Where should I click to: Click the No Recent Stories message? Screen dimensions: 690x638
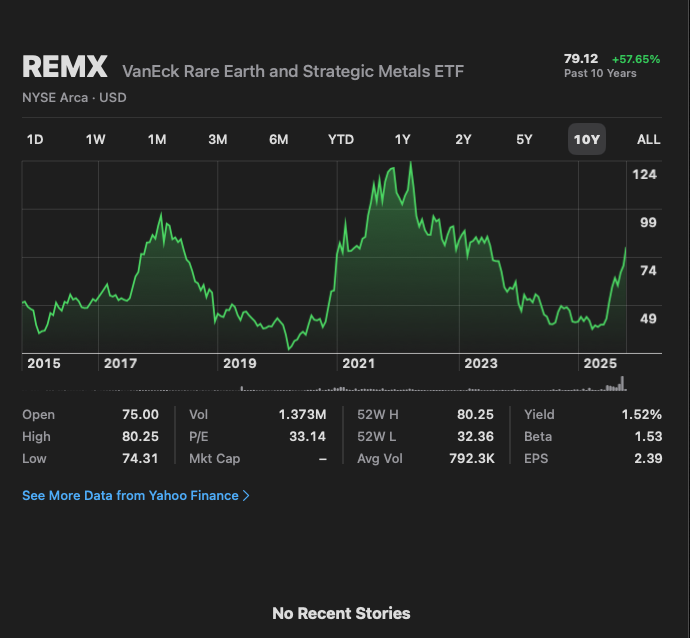coord(341,613)
